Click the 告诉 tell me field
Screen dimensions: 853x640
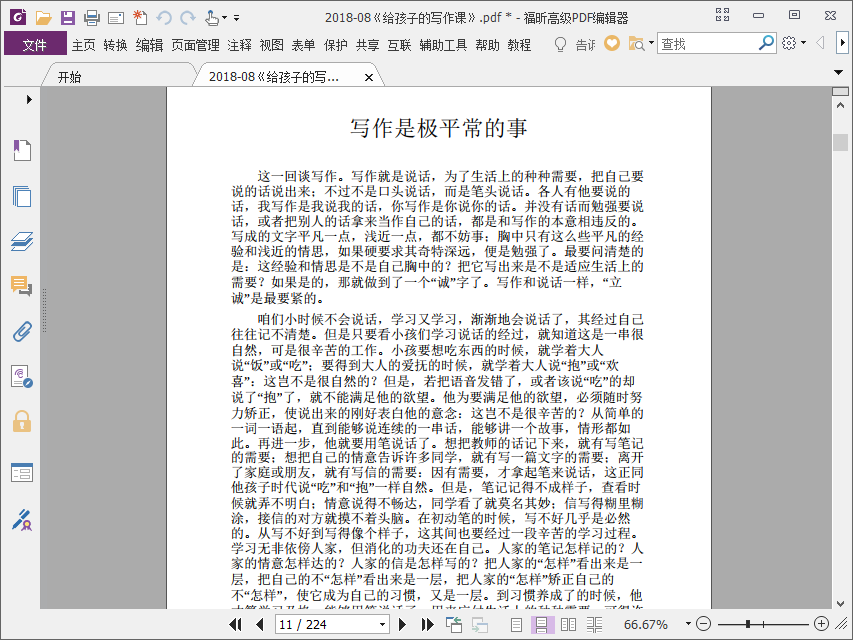coord(585,45)
